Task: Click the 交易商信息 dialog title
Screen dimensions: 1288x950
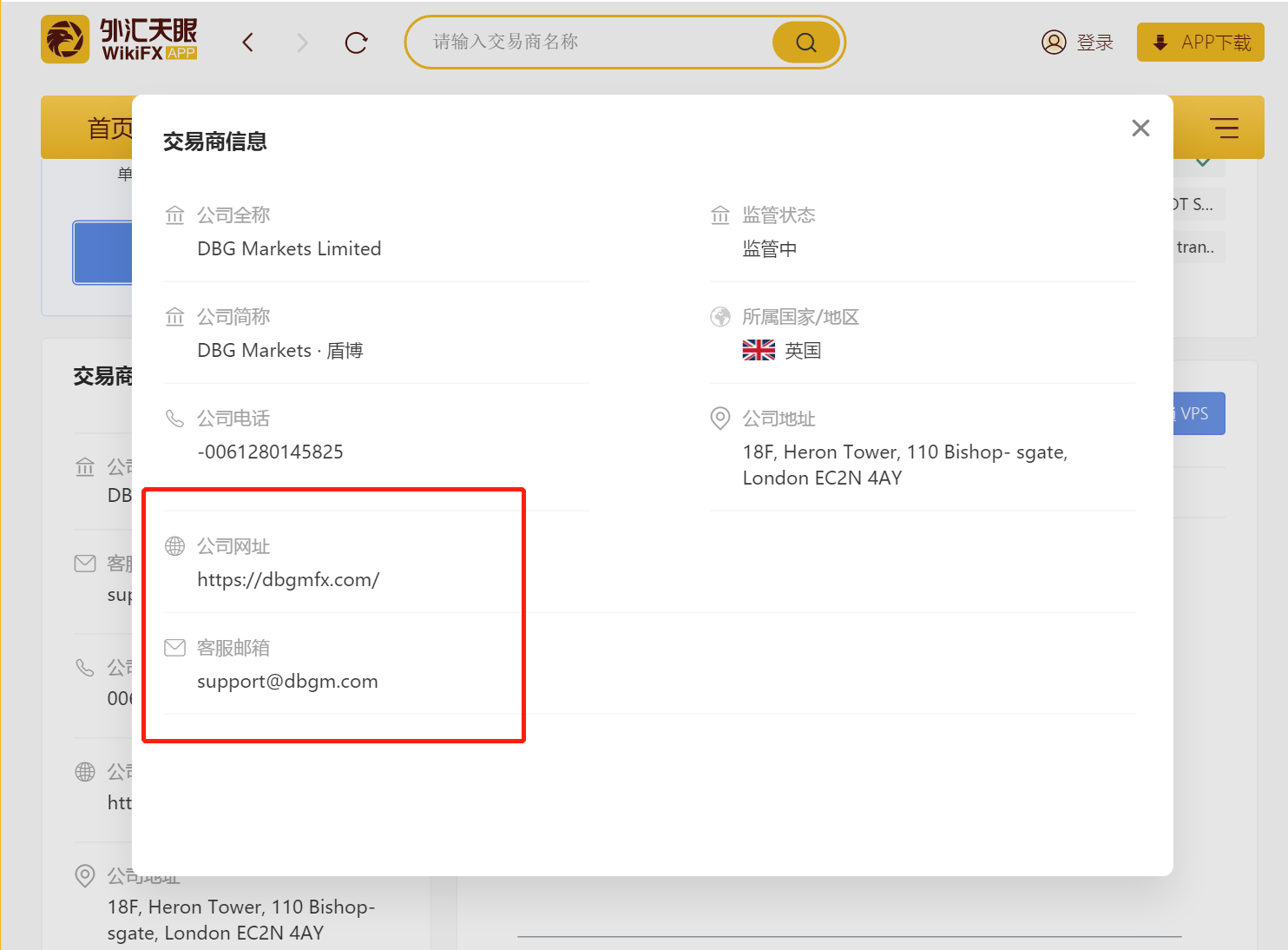Action: tap(214, 142)
